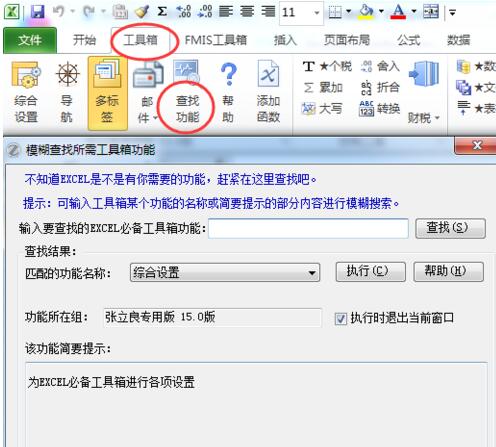Click the Undo arrow icon
This screenshot has width=496, height=447.
click(58, 12)
